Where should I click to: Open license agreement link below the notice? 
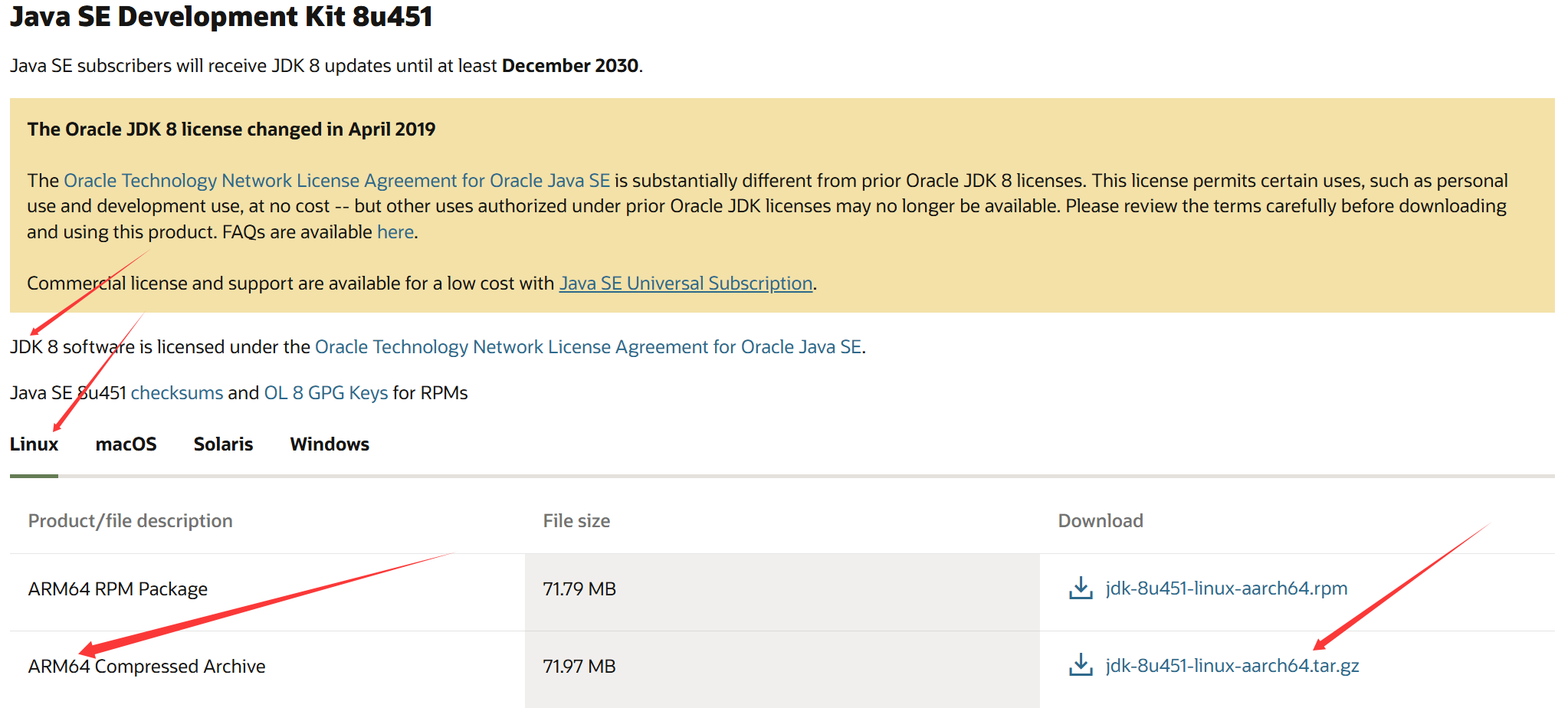589,347
